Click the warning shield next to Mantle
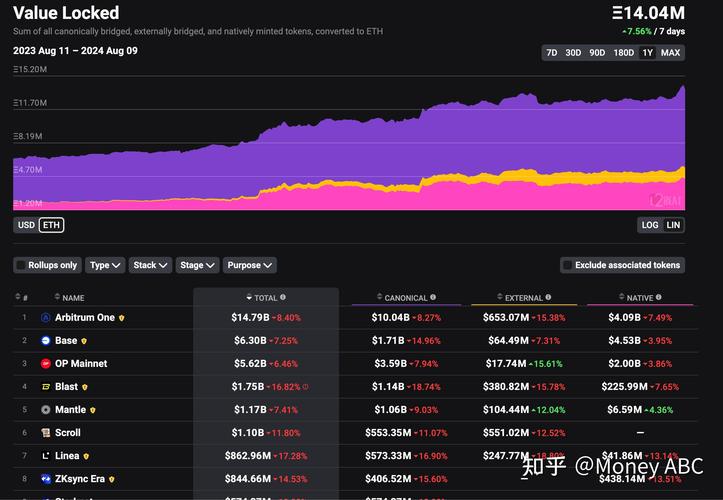 pyautogui.click(x=93, y=410)
